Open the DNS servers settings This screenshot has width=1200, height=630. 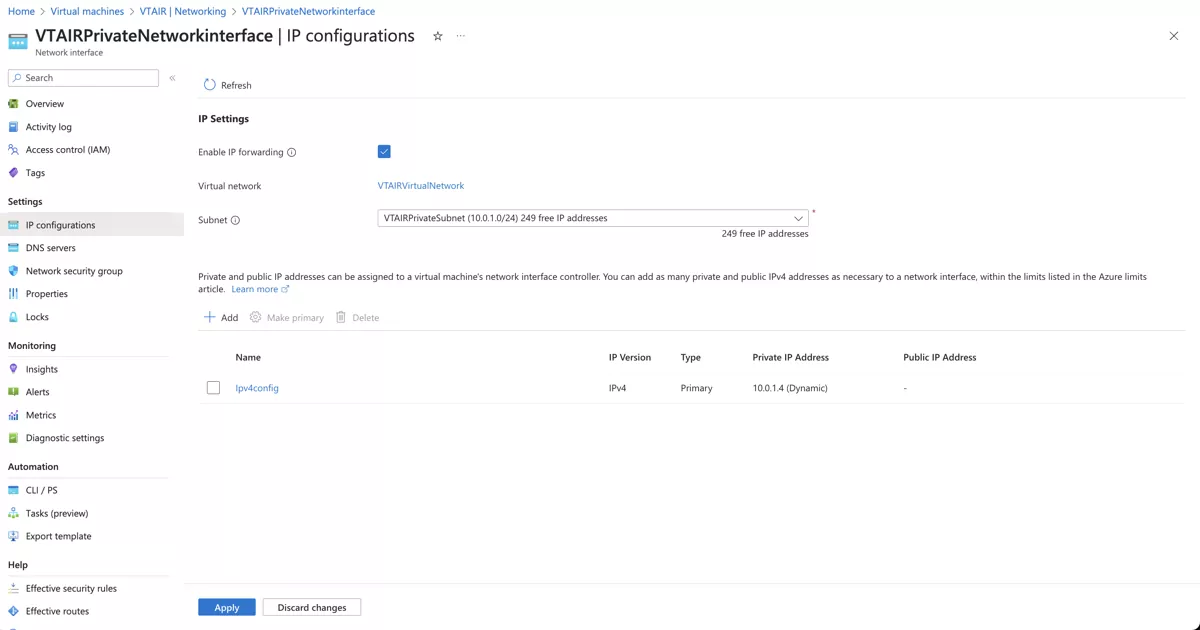pyautogui.click(x=50, y=247)
